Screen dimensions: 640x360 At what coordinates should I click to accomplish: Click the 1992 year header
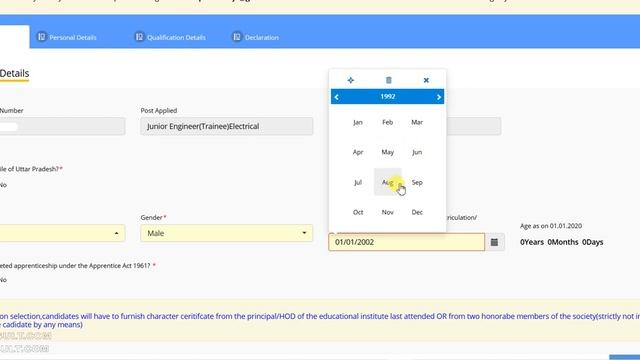(x=388, y=97)
